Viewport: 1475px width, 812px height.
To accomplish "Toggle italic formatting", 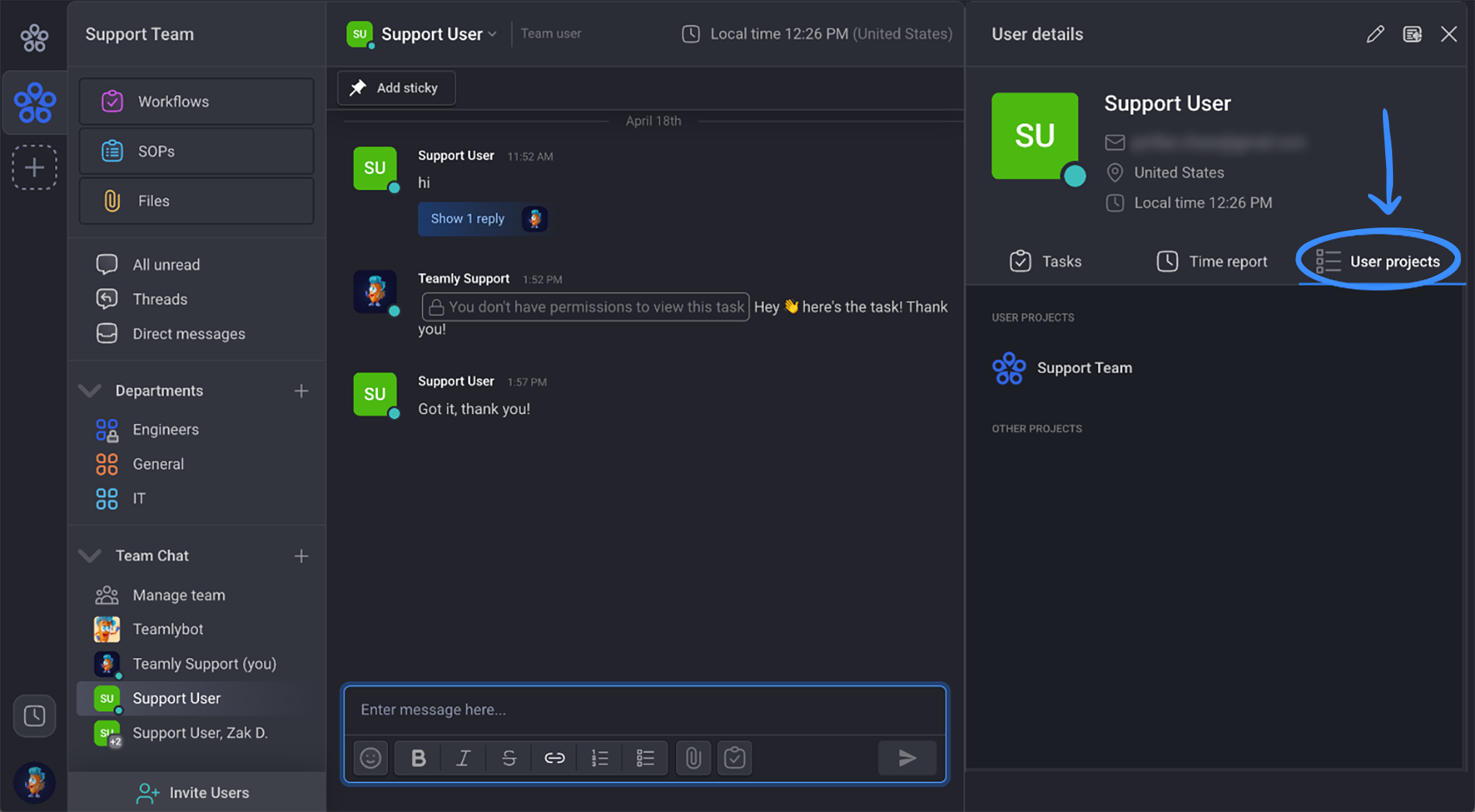I will [463, 758].
